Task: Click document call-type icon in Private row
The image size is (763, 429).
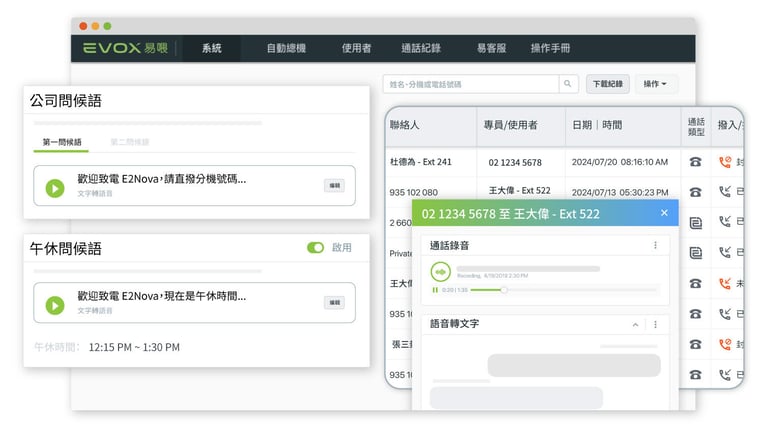Action: [x=696, y=253]
